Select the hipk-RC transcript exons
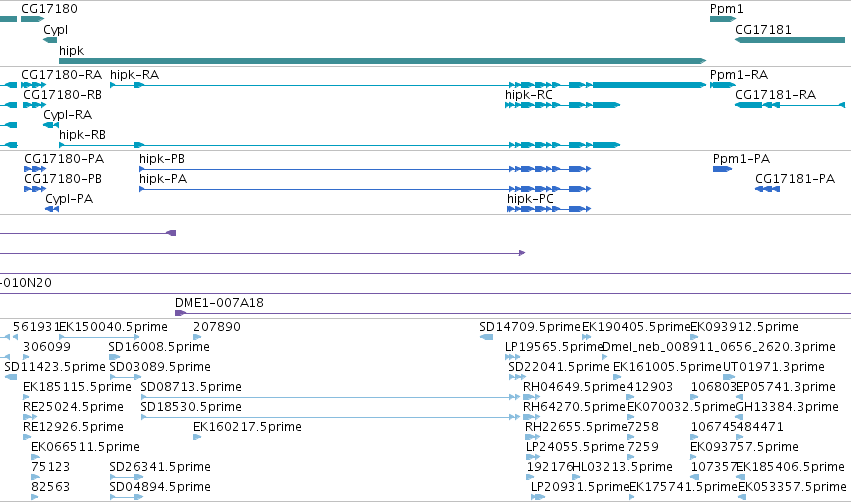The height and width of the screenshot is (502, 851). tap(562, 105)
